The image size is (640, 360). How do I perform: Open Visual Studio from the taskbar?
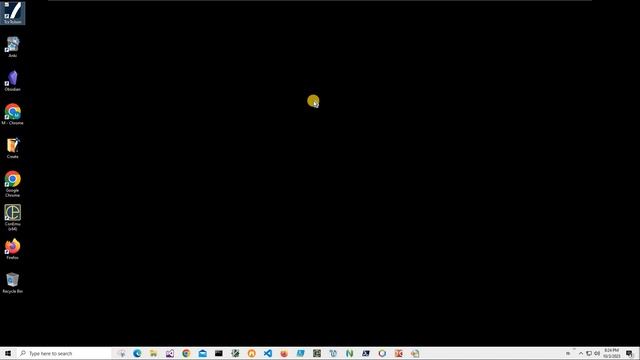coord(170,353)
